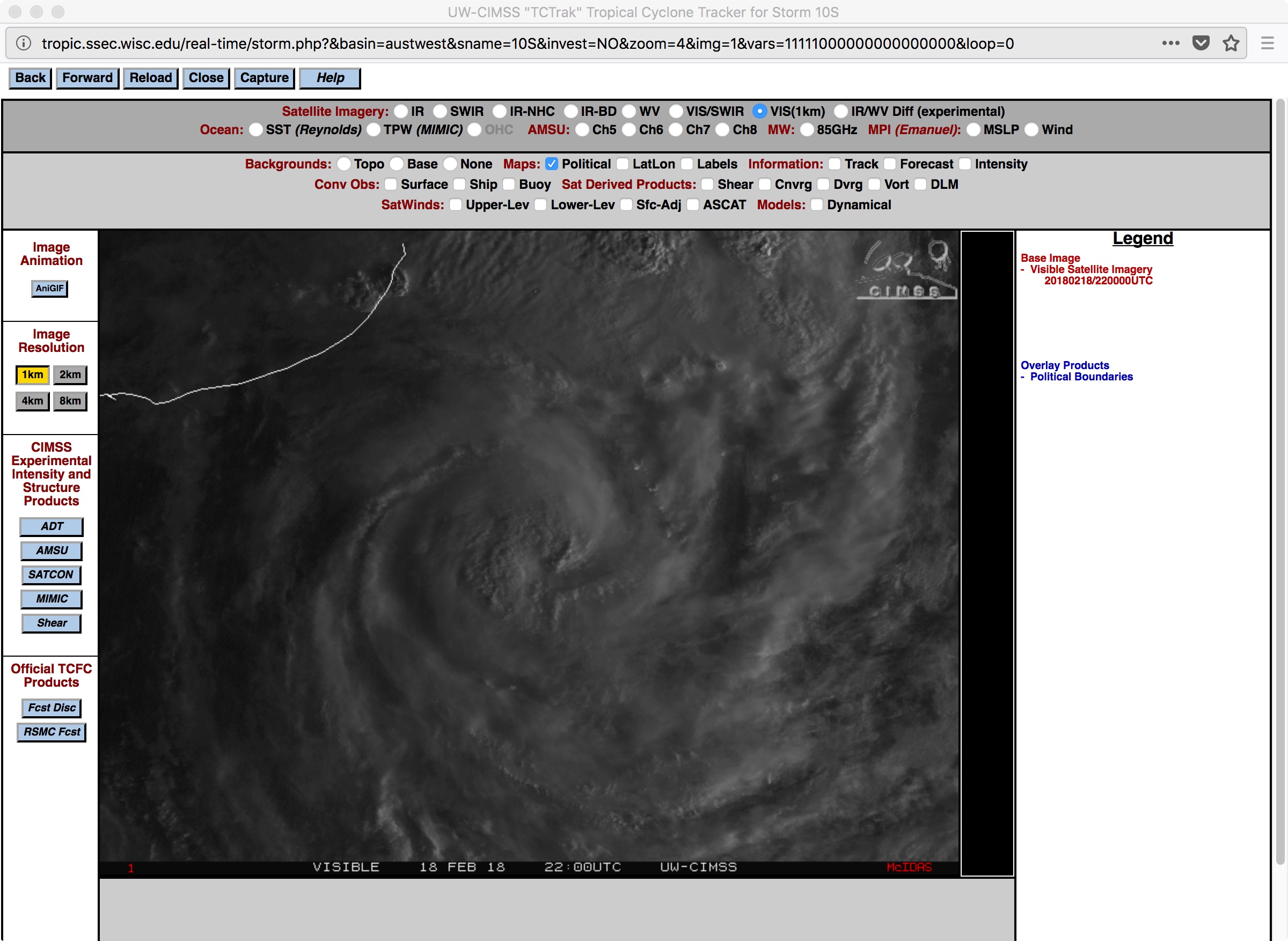
Task: Open the ADT intensity product
Action: pos(52,526)
